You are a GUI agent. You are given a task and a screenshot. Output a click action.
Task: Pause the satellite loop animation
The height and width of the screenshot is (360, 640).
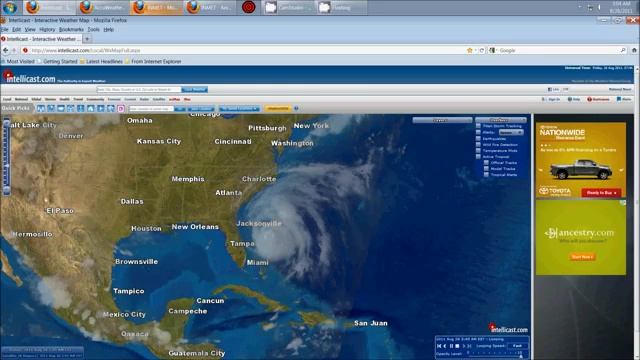pyautogui.click(x=451, y=346)
